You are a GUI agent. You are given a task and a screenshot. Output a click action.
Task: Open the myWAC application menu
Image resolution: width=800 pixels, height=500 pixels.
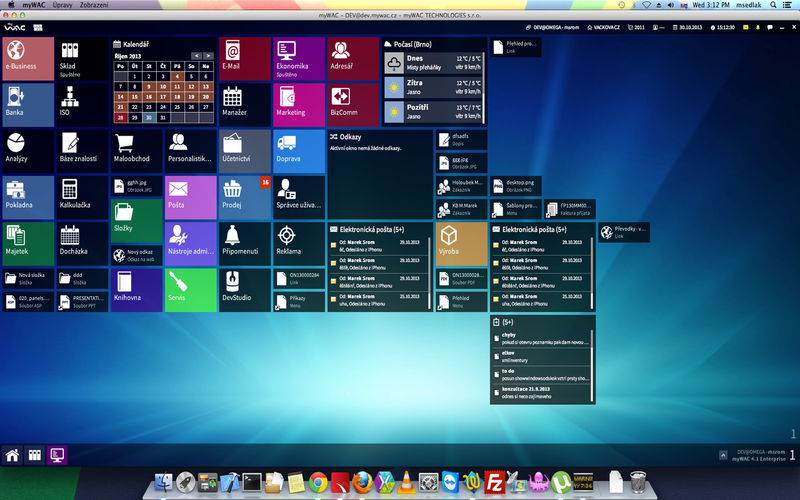34,5
